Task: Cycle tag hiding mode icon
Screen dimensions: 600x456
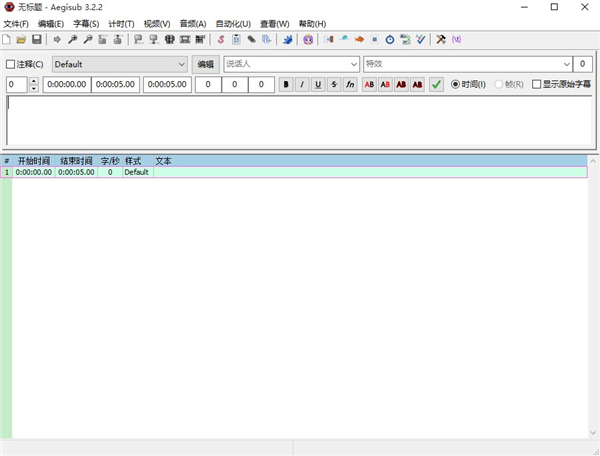Action: click(457, 39)
